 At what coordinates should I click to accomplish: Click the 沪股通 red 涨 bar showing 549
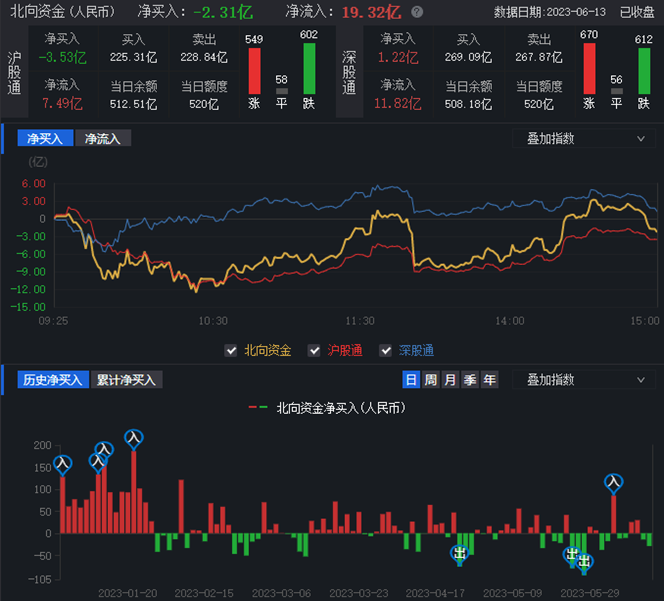(x=254, y=72)
